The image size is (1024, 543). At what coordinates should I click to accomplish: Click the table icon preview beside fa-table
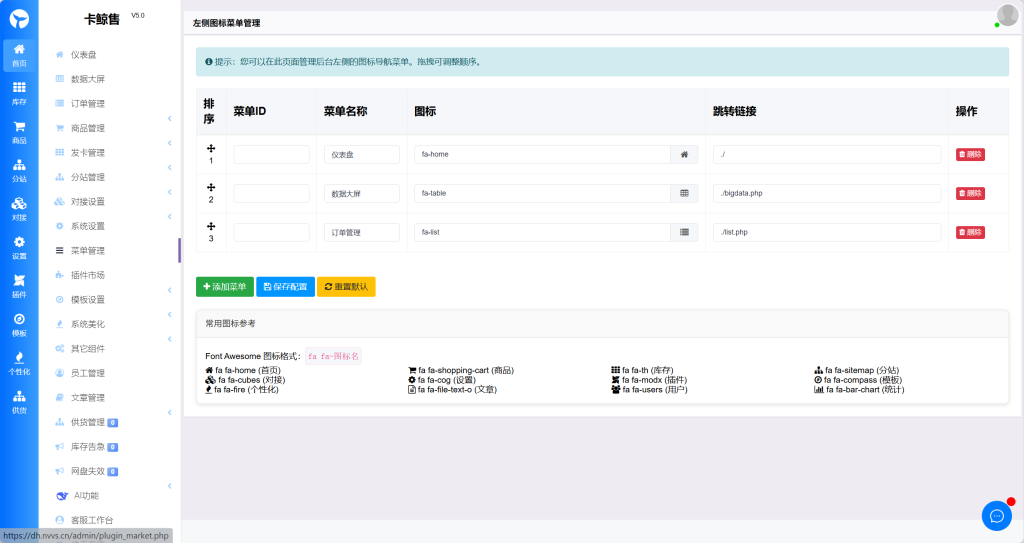684,193
